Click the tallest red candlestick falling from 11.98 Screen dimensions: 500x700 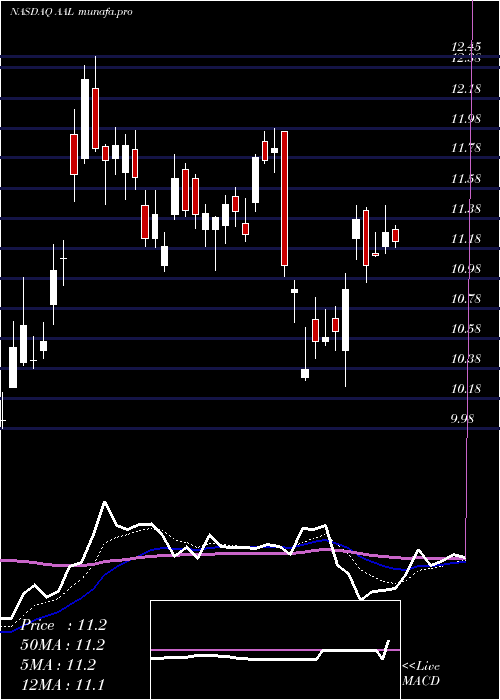click(x=284, y=198)
